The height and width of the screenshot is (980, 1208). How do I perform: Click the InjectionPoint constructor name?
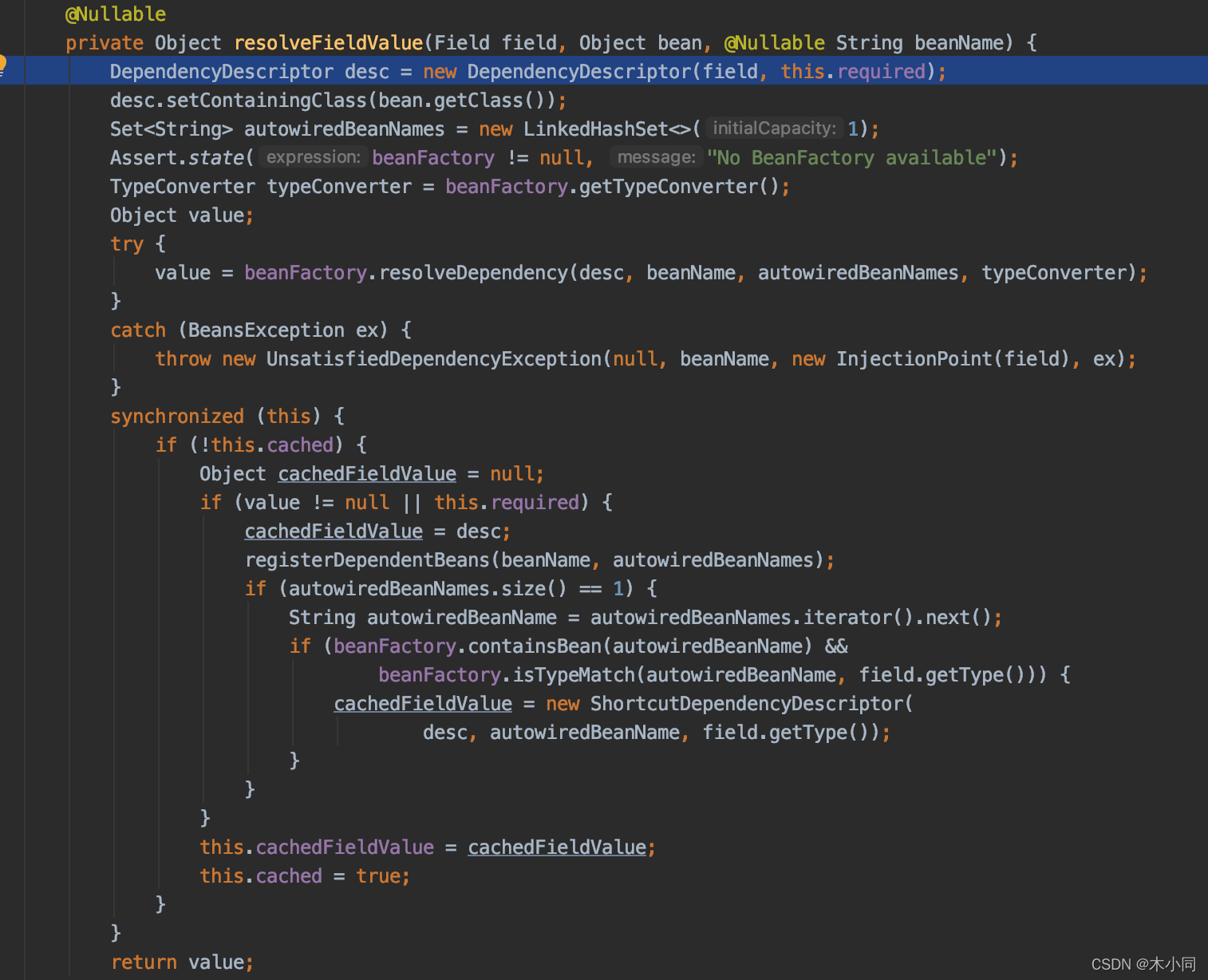tap(914, 359)
